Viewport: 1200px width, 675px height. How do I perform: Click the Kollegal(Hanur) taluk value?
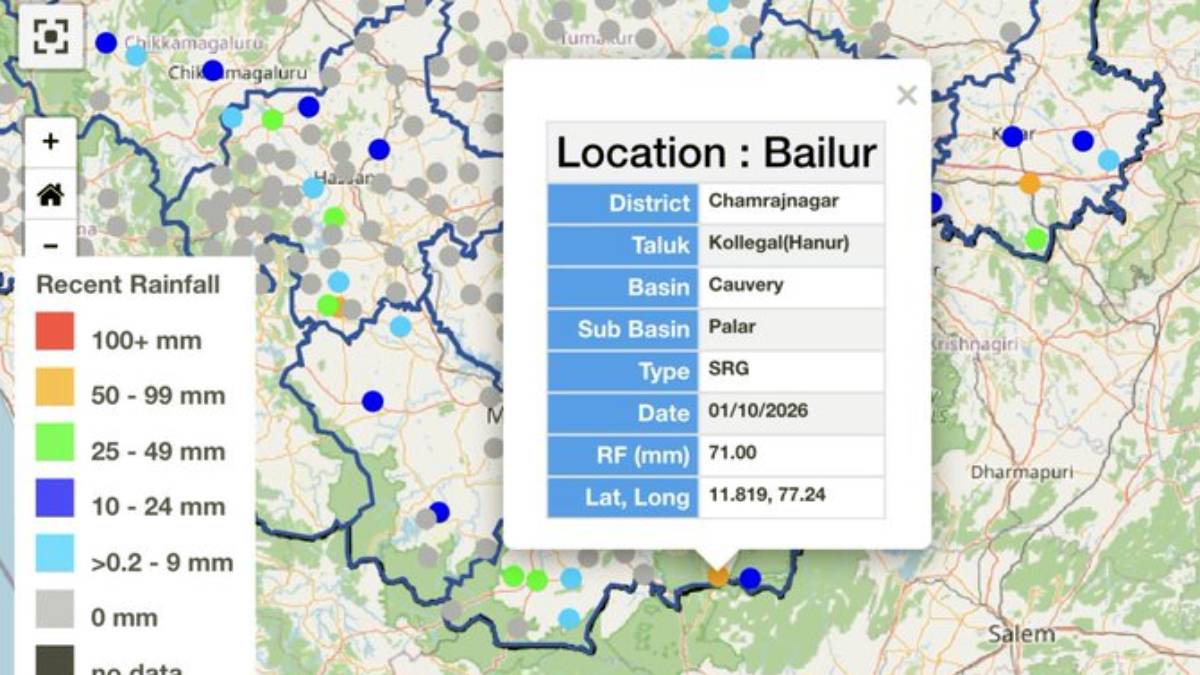[x=779, y=243]
